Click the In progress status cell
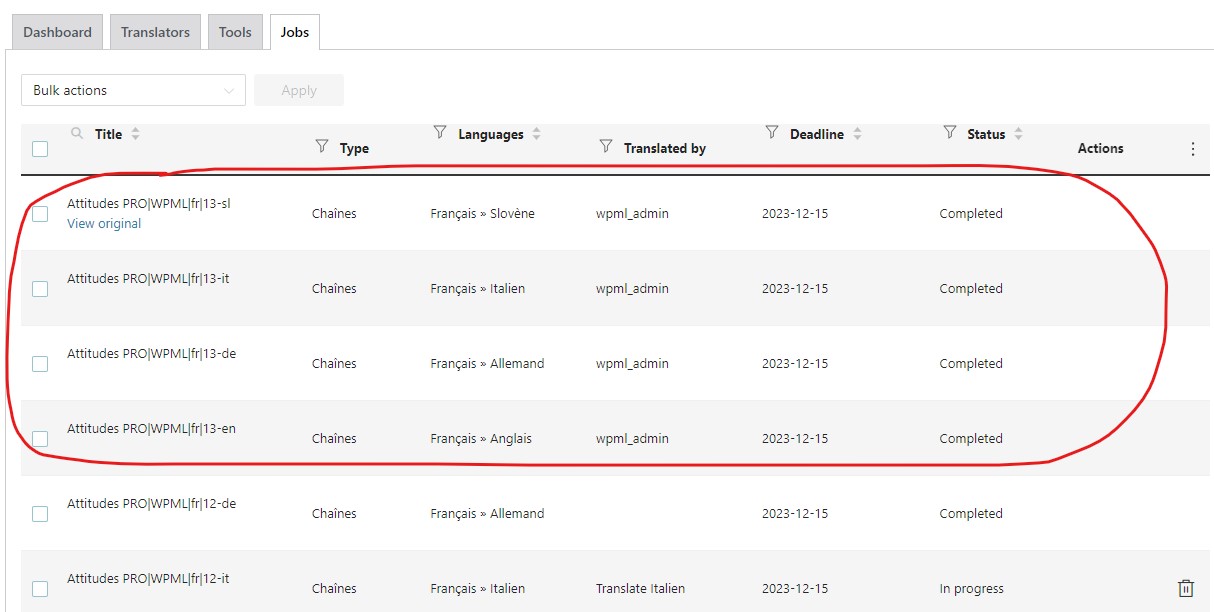The height and width of the screenshot is (612, 1214). pos(971,589)
